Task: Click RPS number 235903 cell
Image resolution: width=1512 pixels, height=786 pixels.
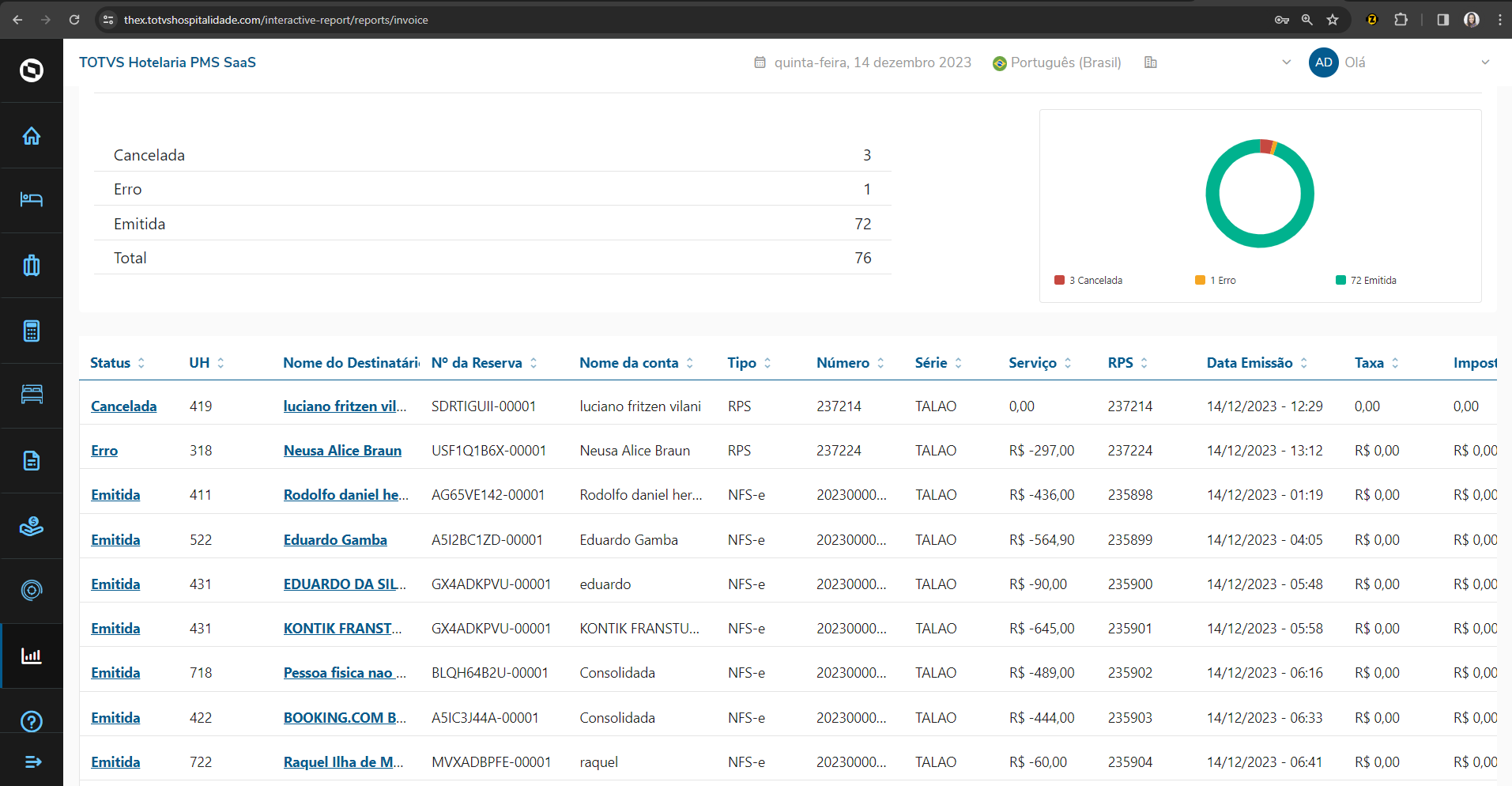Action: click(x=1130, y=718)
